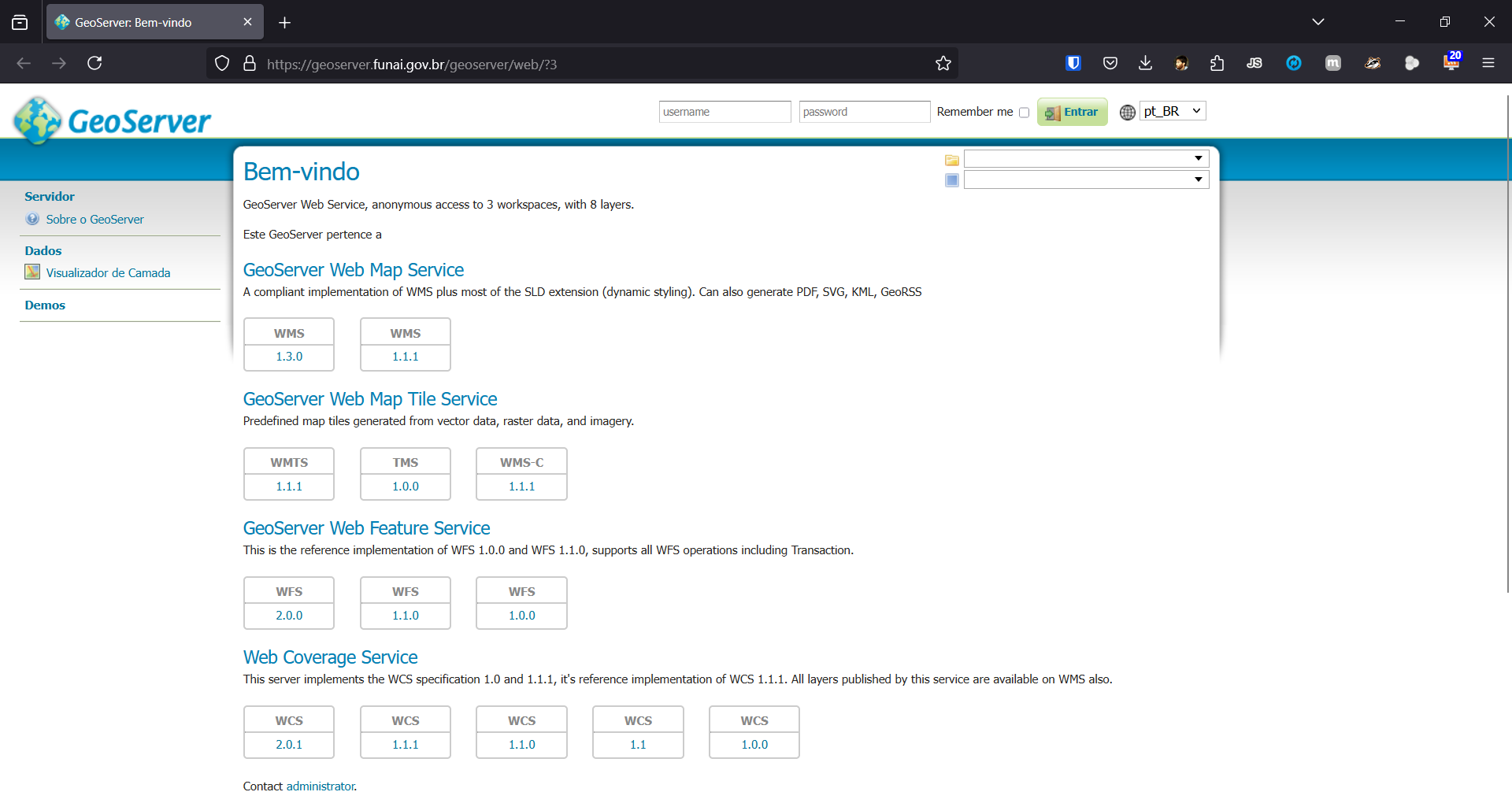This screenshot has width=1512, height=803.
Task: Click the Web Coverage Service heading
Action: [330, 657]
